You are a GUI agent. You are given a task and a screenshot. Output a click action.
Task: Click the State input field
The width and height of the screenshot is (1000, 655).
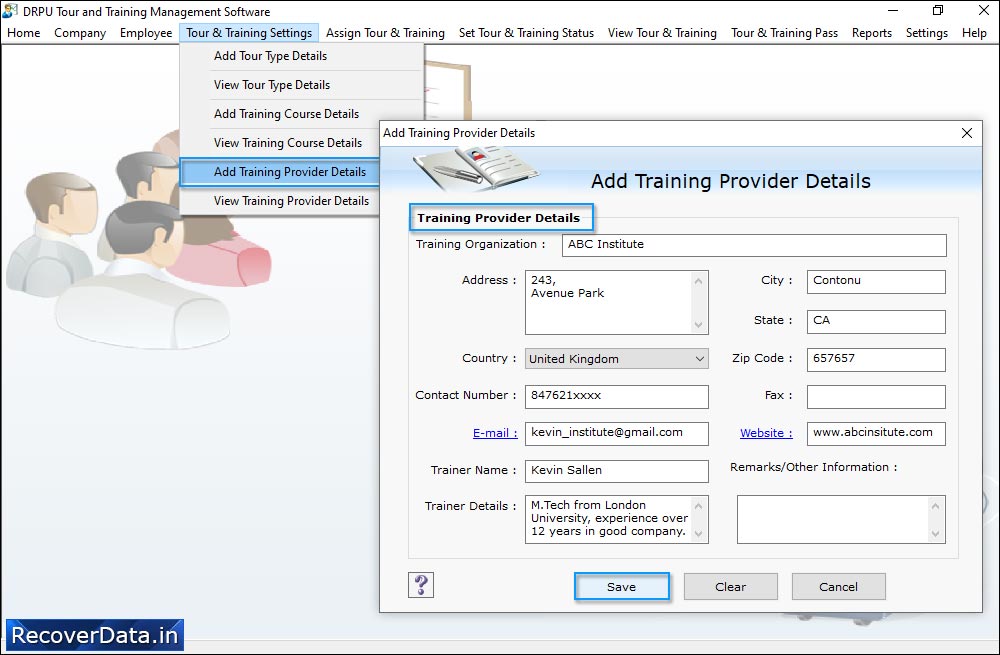876,321
